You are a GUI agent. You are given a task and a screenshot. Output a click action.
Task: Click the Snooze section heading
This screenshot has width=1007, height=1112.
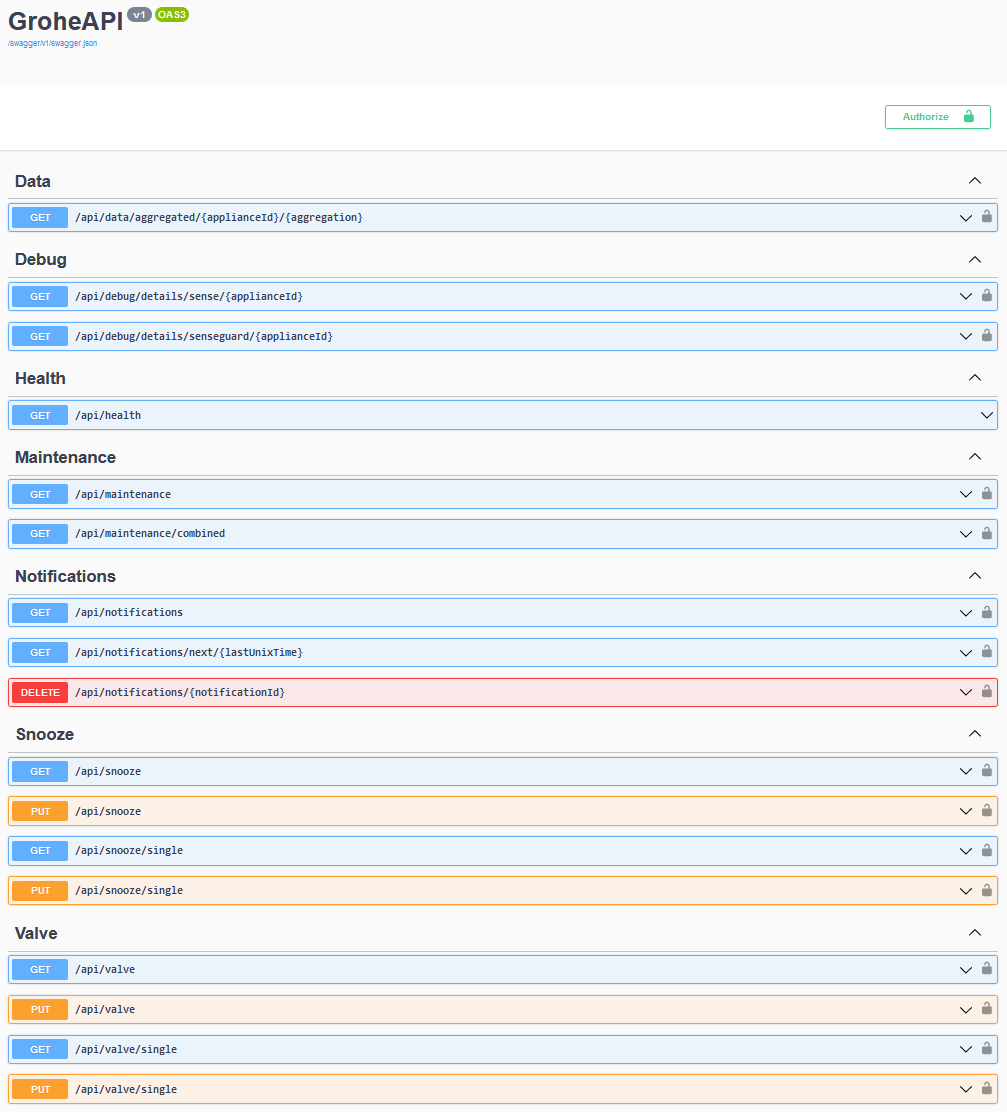coord(45,735)
